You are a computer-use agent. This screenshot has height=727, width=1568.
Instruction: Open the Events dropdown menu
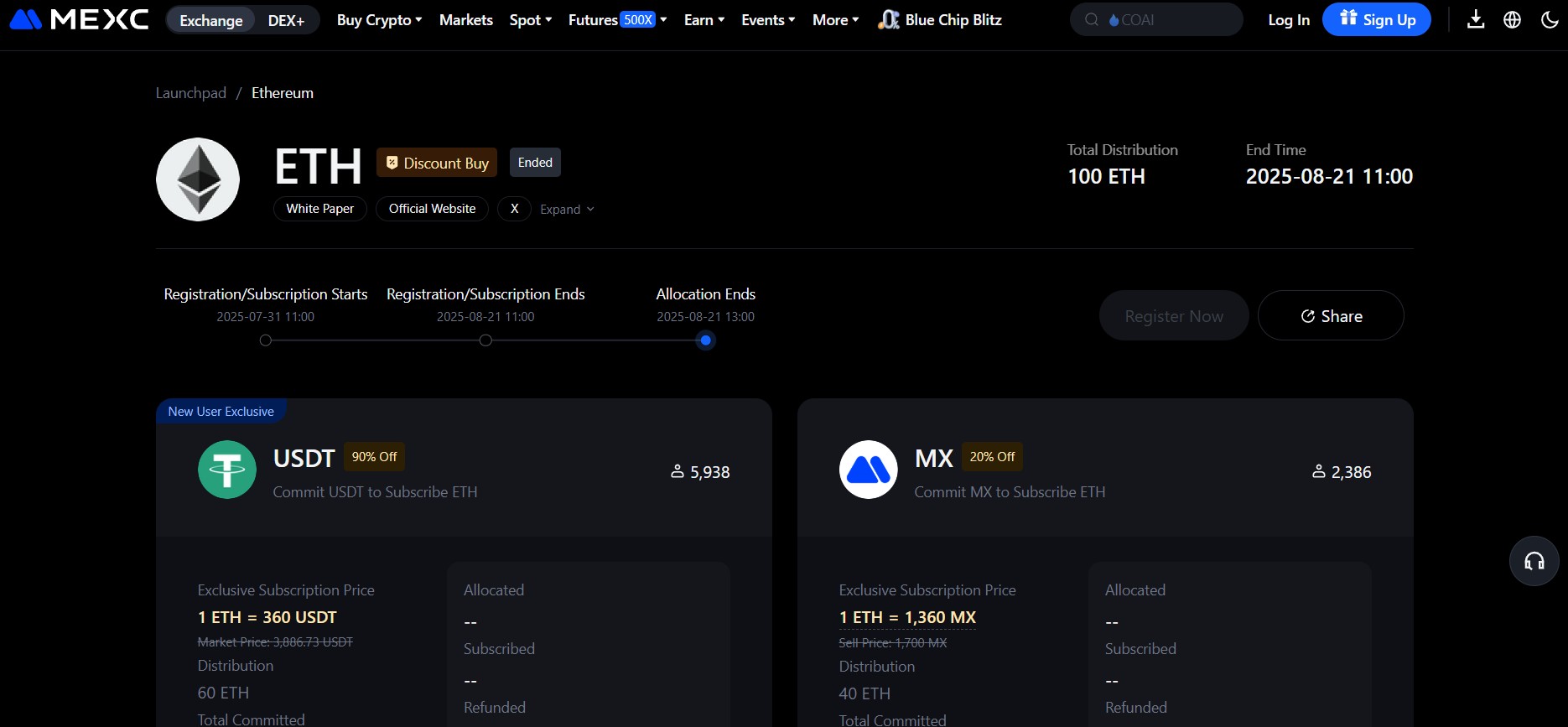(x=768, y=19)
